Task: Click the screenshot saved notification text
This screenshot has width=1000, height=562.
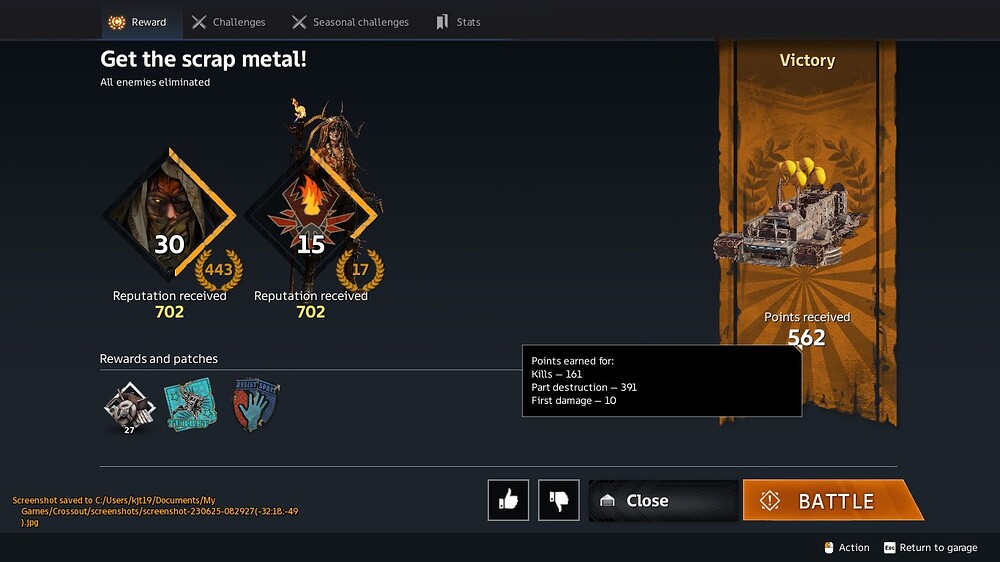Action: pos(155,511)
